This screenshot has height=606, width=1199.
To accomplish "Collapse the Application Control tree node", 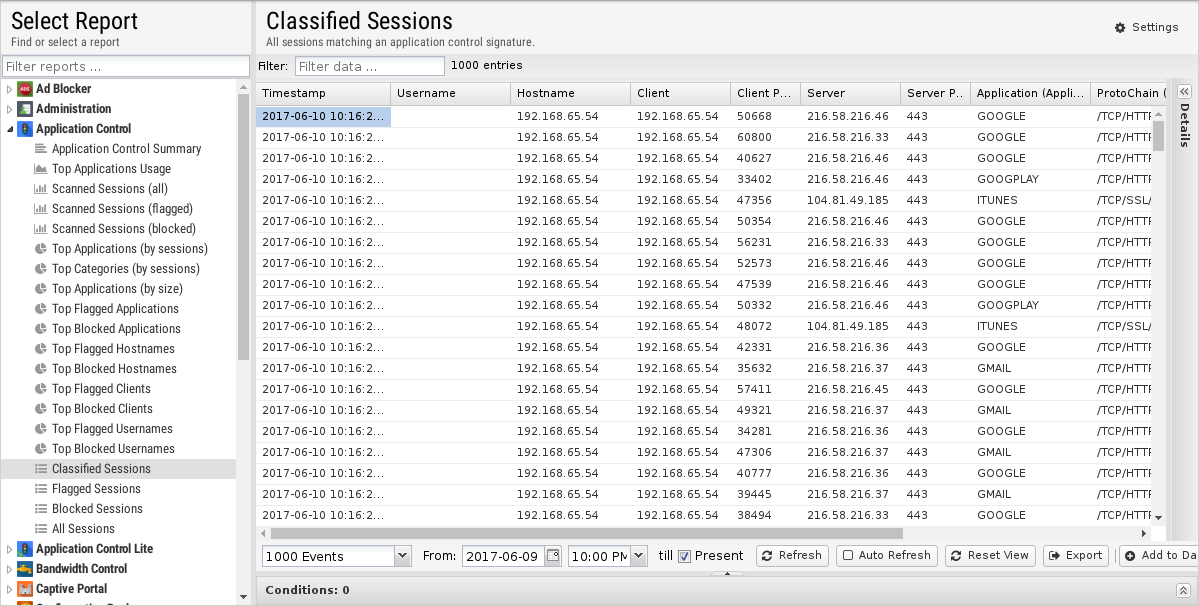I will click(x=10, y=129).
